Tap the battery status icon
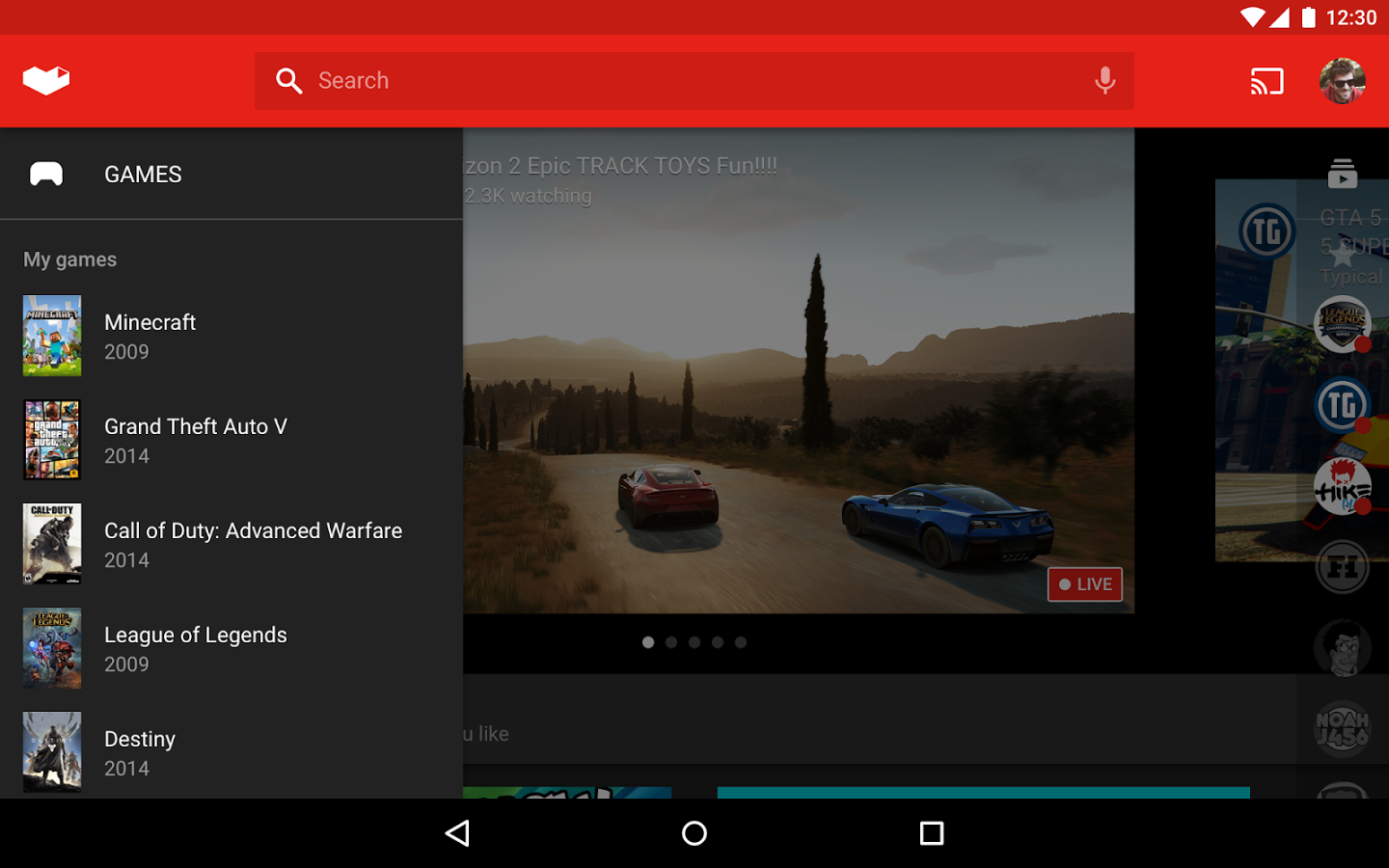This screenshot has height=868, width=1389. tap(1309, 17)
